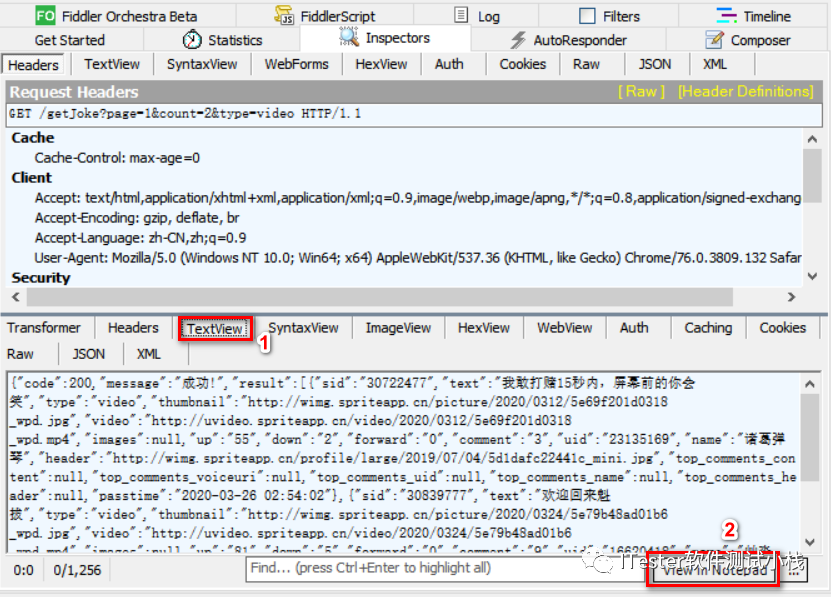Select response Caching tab

(x=708, y=328)
